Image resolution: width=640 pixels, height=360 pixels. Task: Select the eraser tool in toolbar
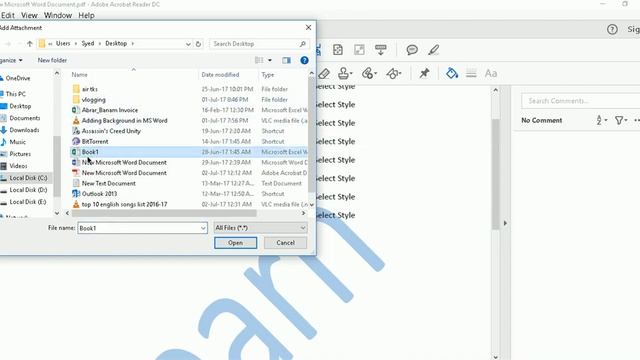(x=324, y=73)
